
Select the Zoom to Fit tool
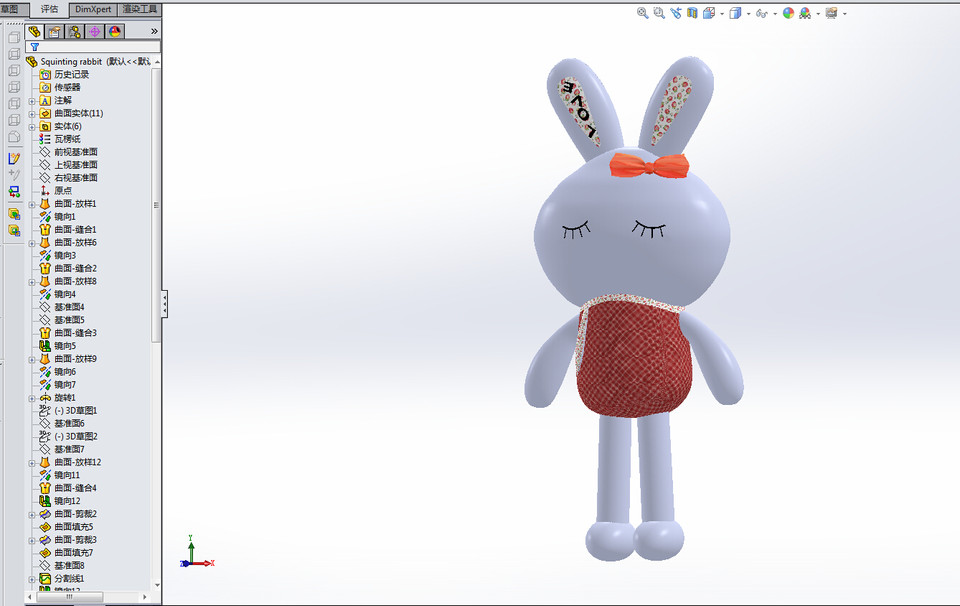pyautogui.click(x=643, y=14)
